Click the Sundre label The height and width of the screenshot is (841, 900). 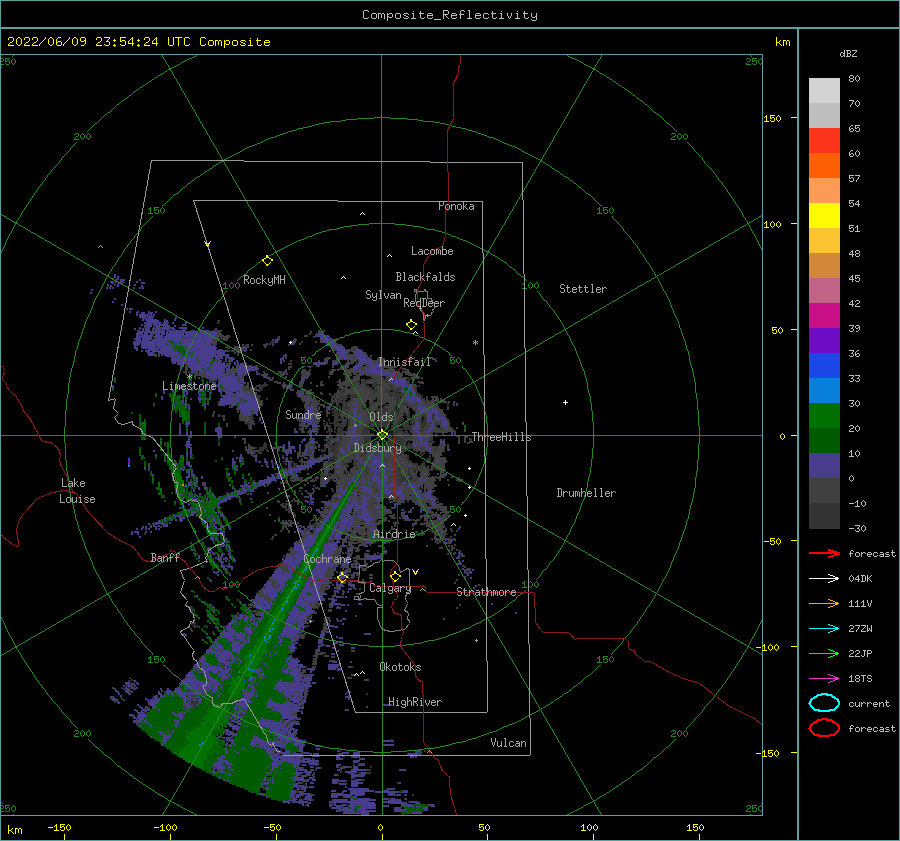(x=303, y=414)
